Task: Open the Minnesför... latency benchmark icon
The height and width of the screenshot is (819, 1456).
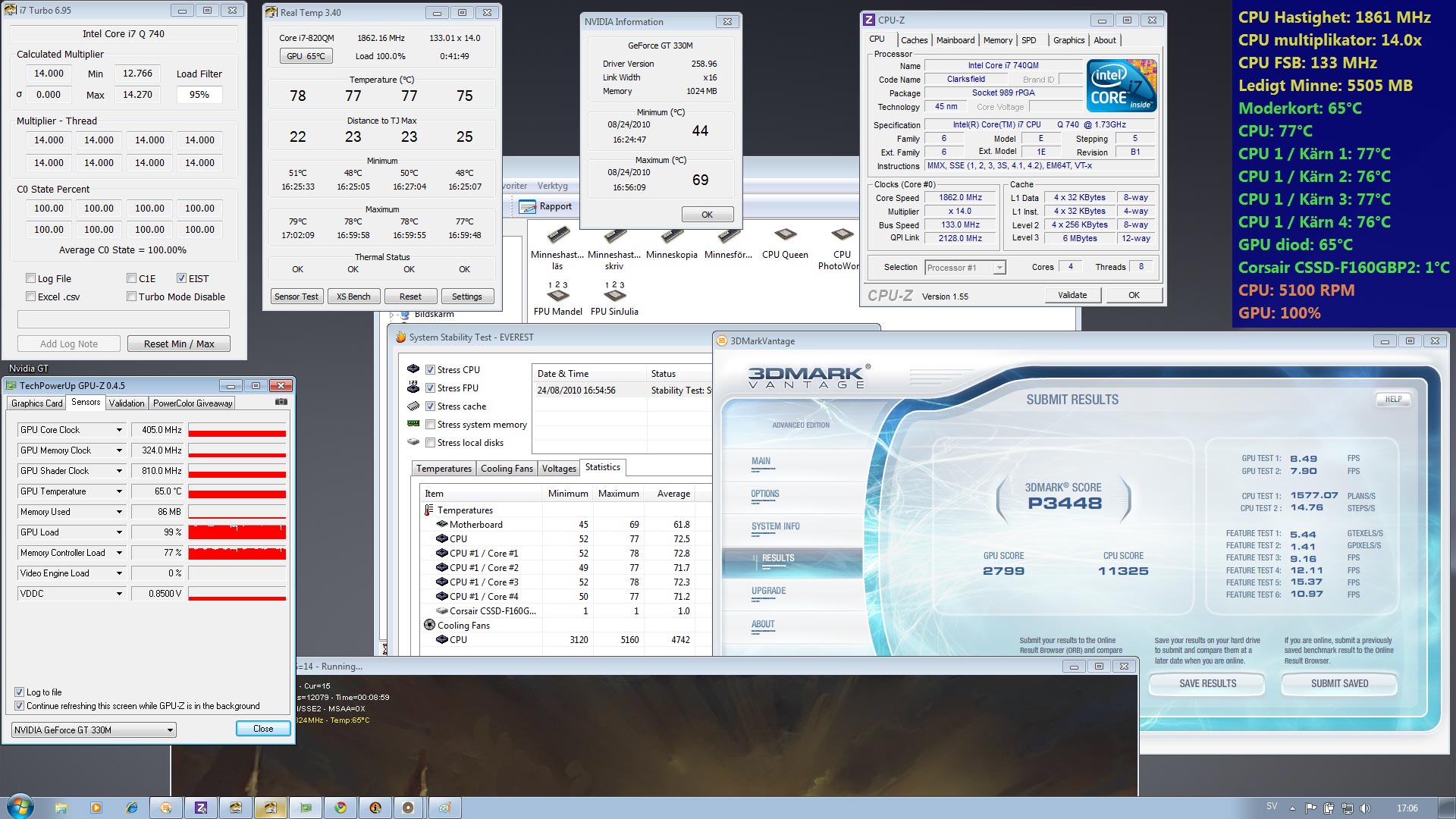Action: tap(728, 243)
